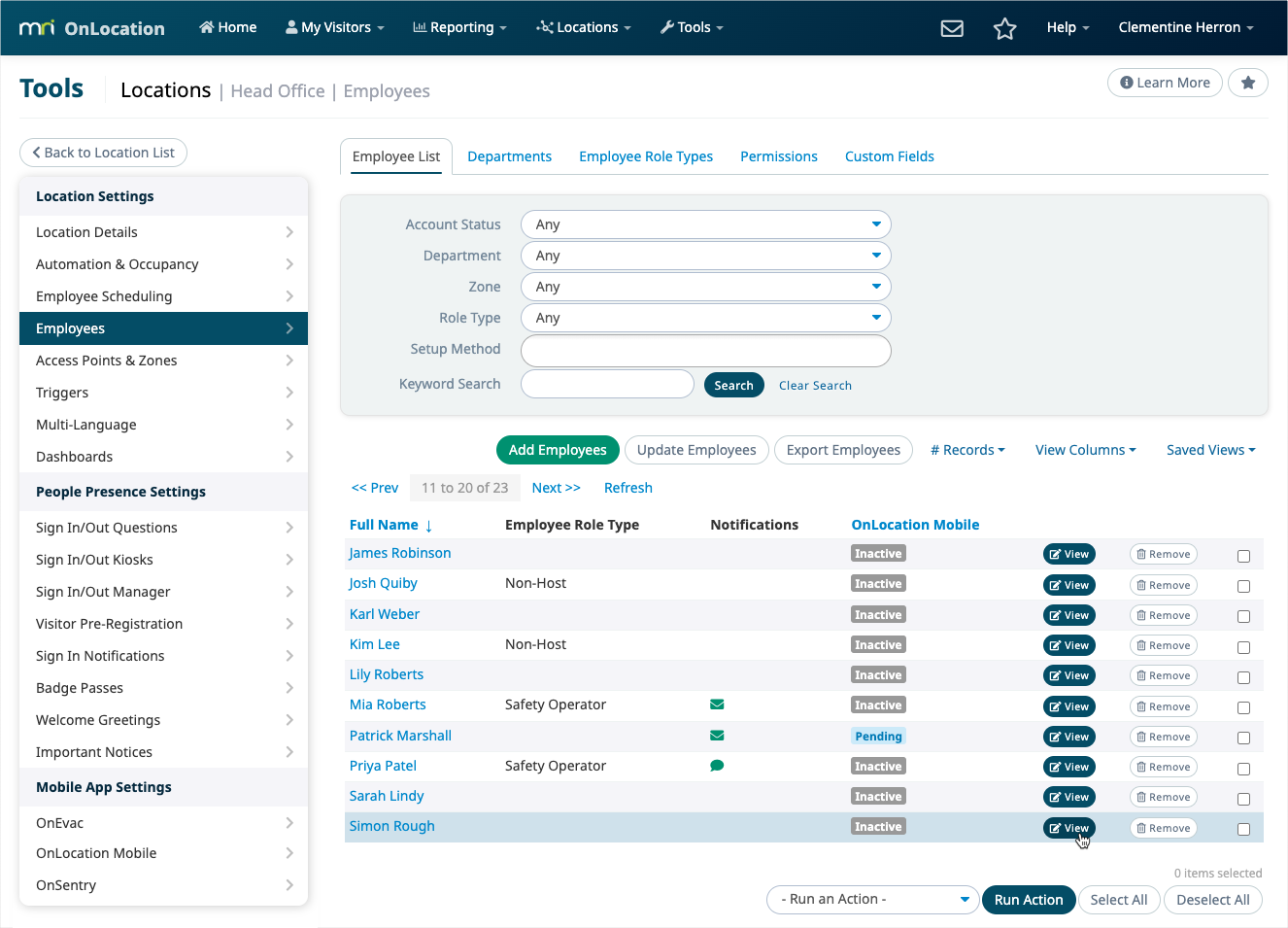Click the email notification icon for Mia Roberts
1288x928 pixels.
click(717, 705)
